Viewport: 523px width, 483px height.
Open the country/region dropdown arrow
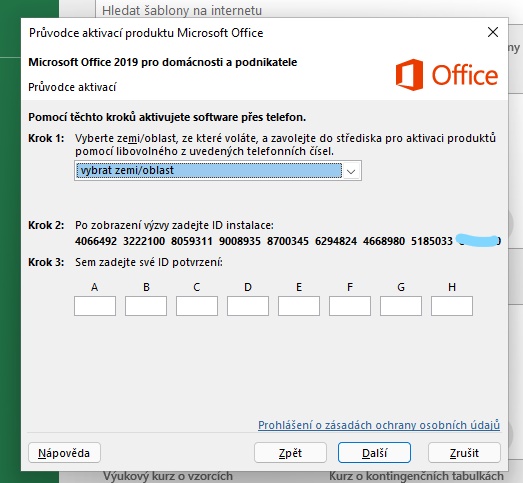coord(351,171)
